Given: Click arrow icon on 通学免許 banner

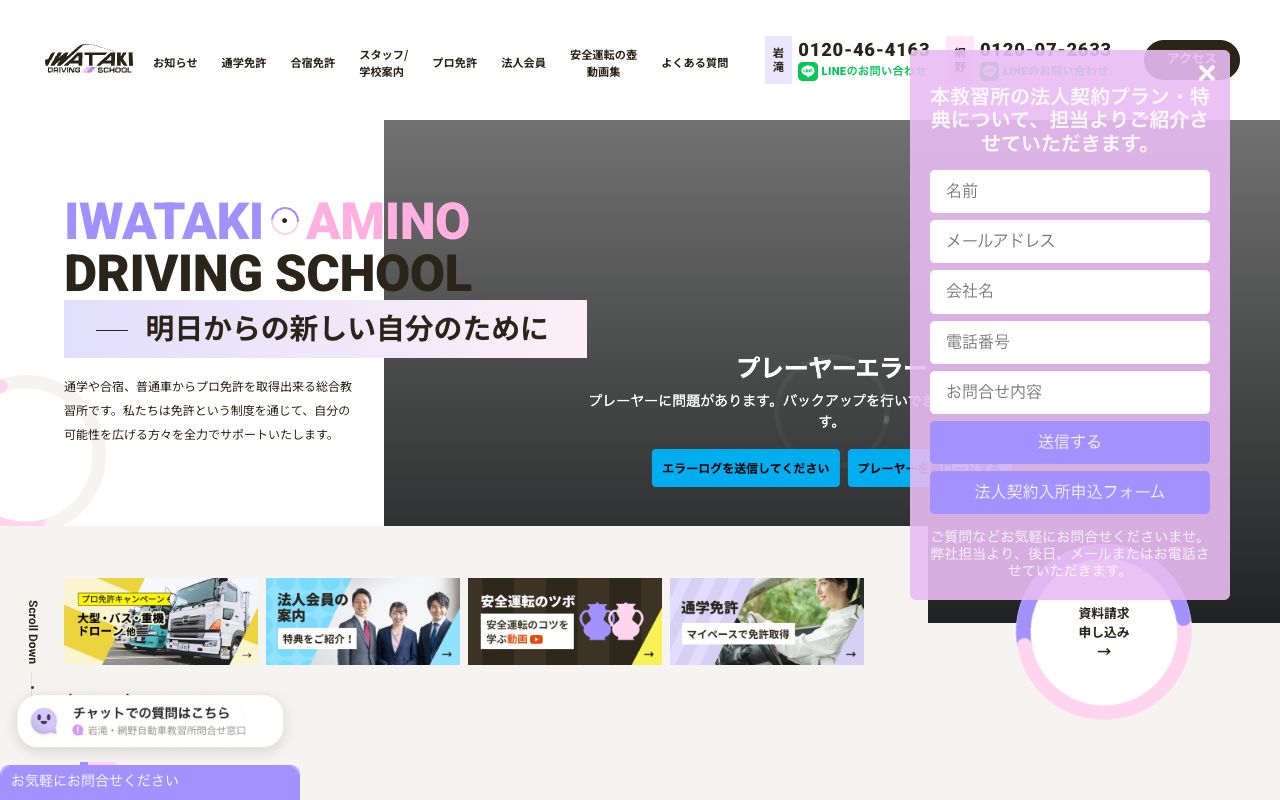Looking at the screenshot, I should pyautogui.click(x=851, y=654).
